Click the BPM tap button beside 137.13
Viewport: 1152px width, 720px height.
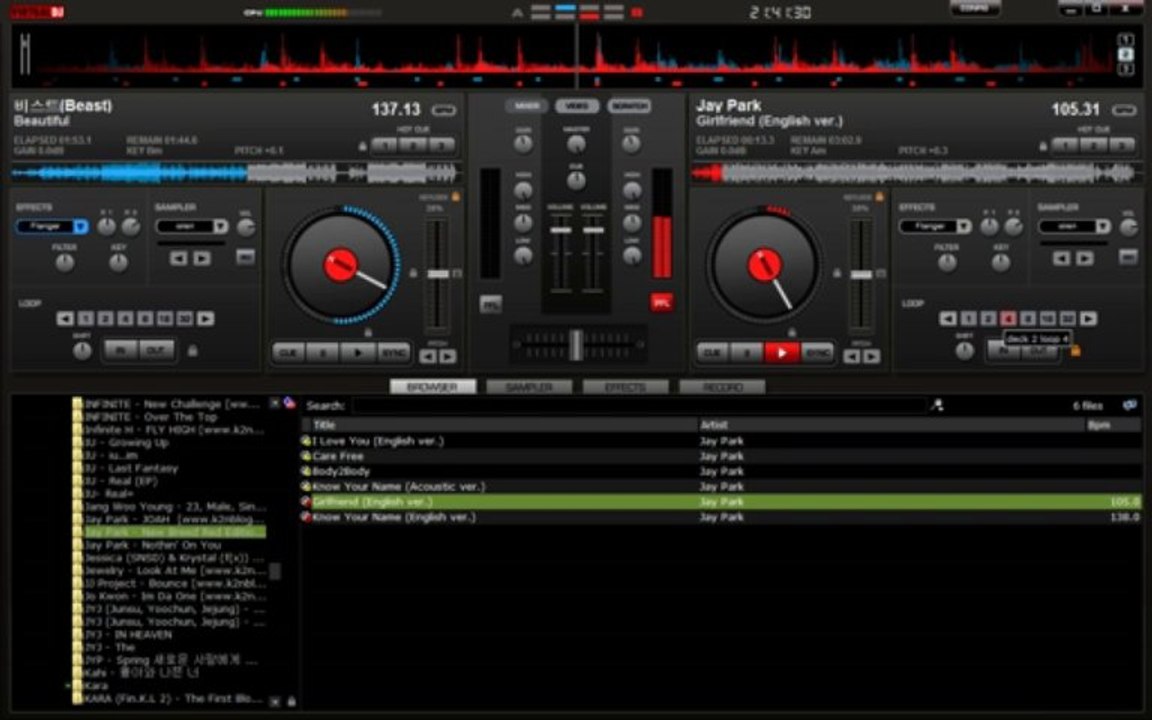coord(444,110)
